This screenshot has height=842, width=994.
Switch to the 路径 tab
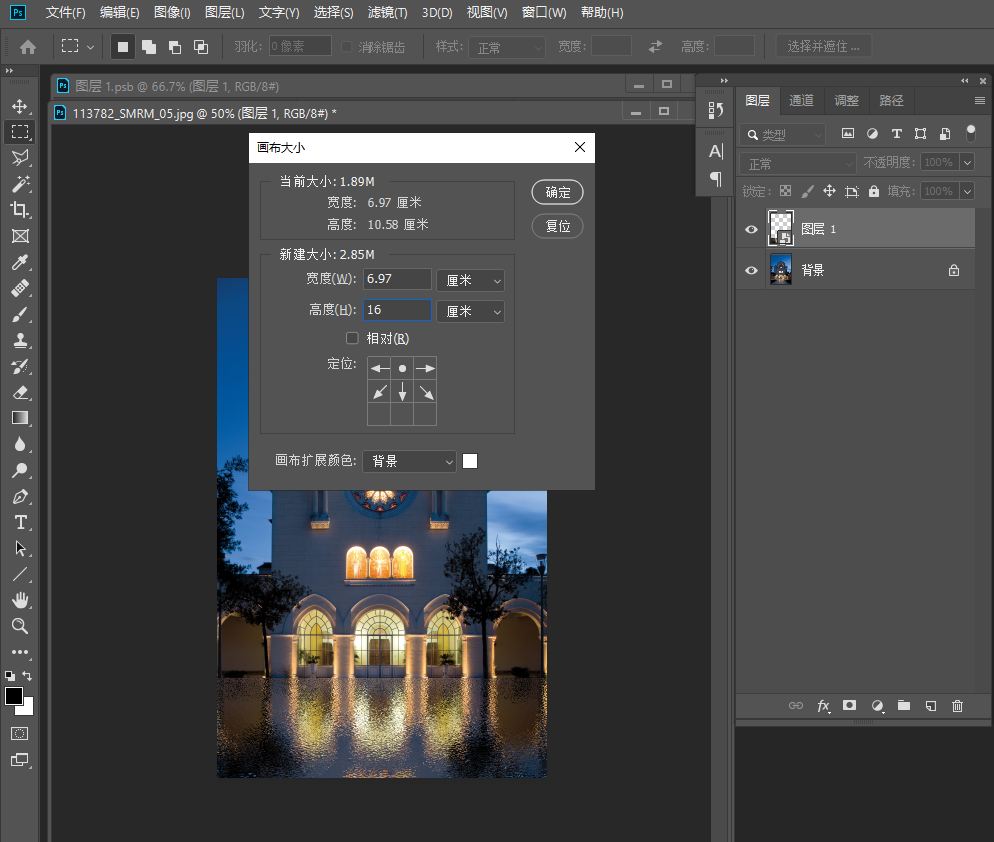(891, 100)
